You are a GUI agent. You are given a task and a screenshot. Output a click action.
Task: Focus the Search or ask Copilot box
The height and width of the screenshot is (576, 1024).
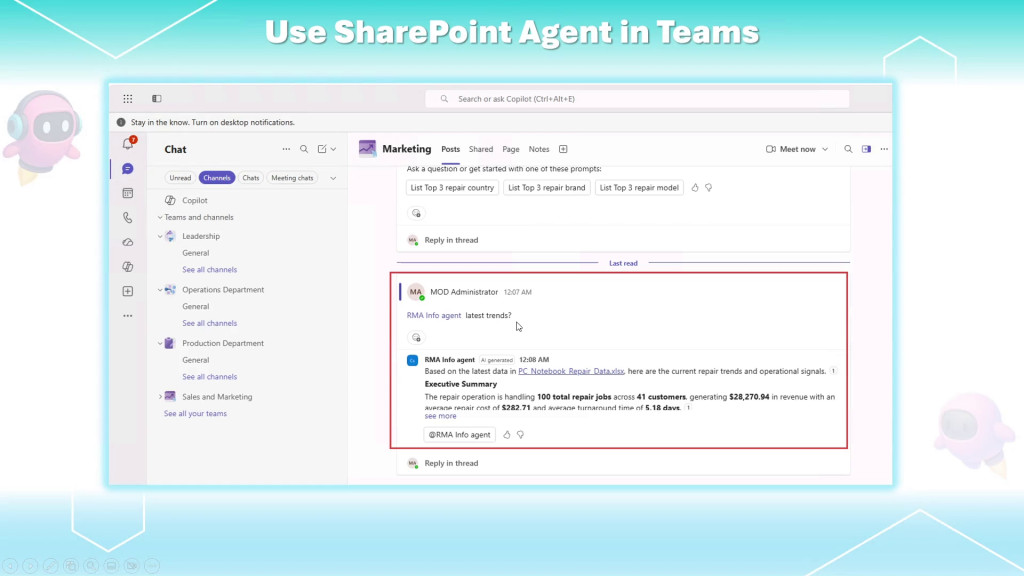637,99
